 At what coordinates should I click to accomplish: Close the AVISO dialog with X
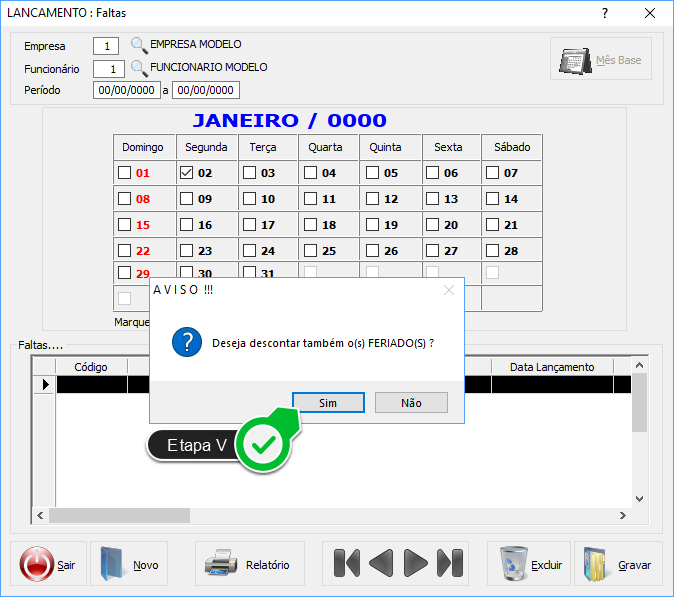[449, 290]
